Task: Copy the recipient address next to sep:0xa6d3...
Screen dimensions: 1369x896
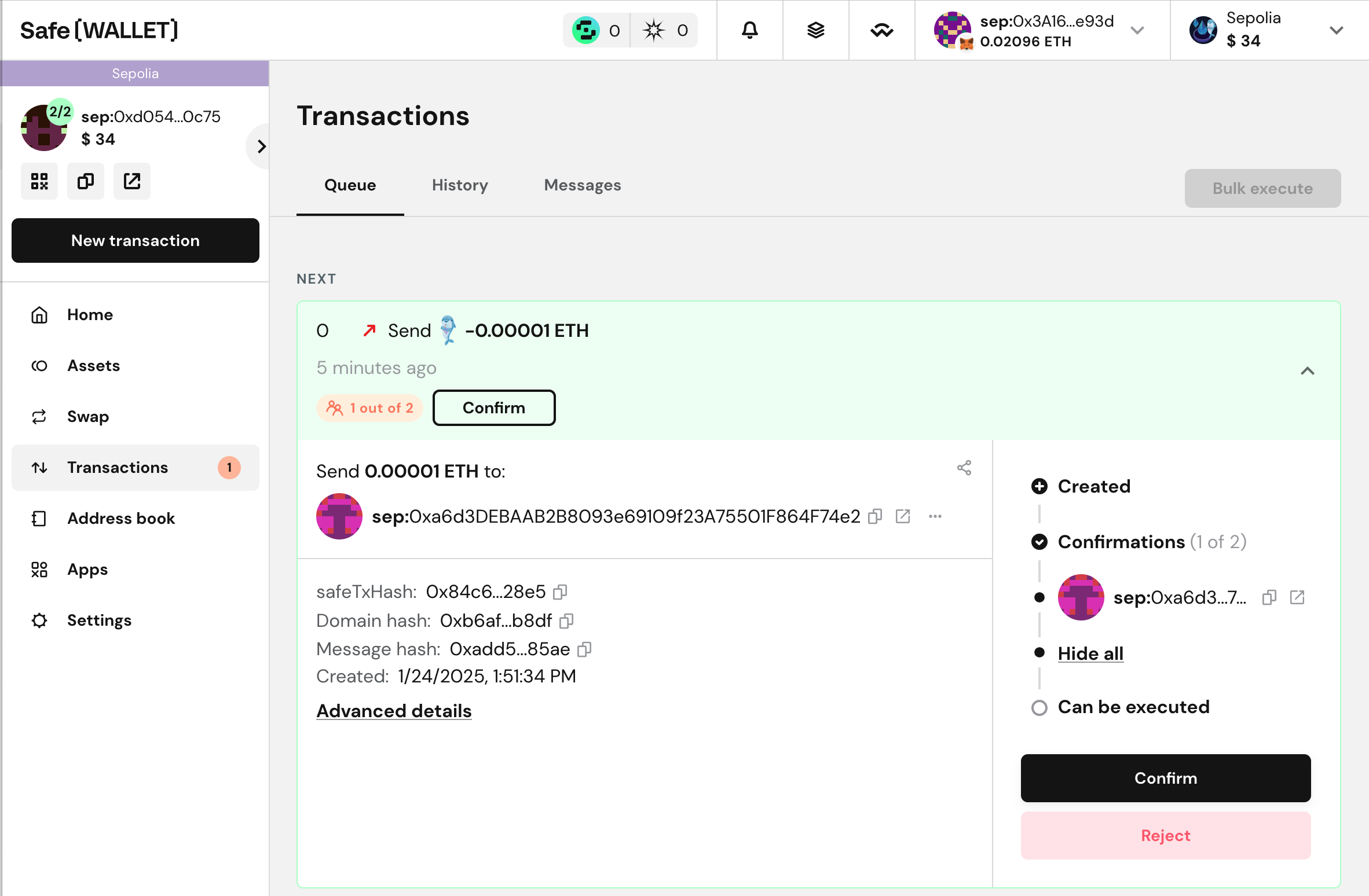Action: coord(875,516)
